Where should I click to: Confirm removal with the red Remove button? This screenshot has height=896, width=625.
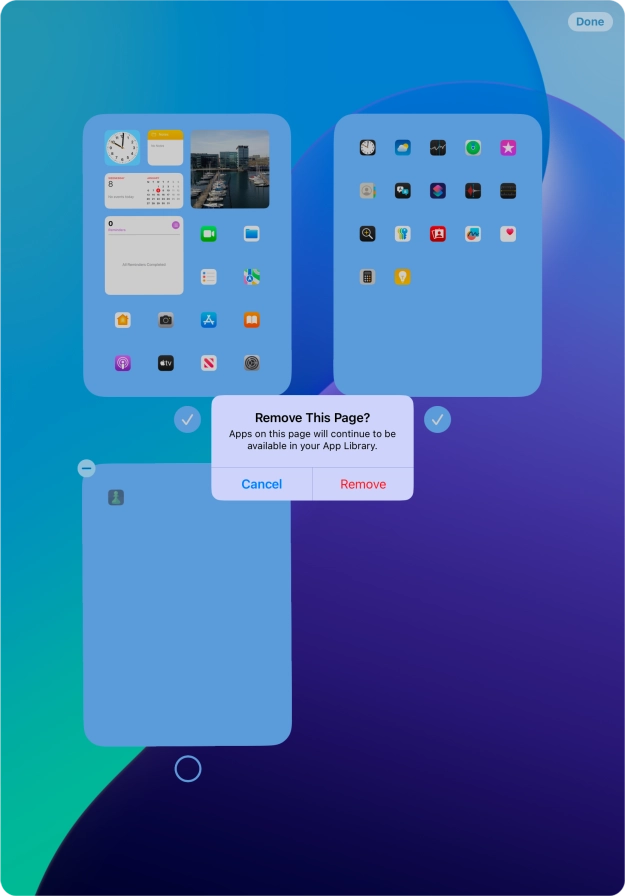(x=363, y=484)
